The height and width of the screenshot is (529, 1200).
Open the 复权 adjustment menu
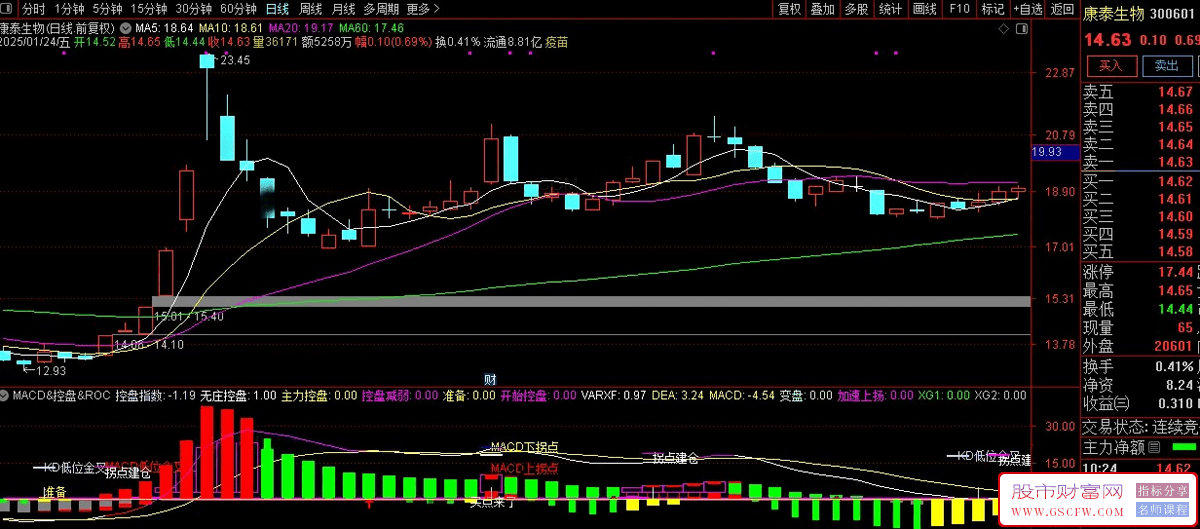pos(788,9)
